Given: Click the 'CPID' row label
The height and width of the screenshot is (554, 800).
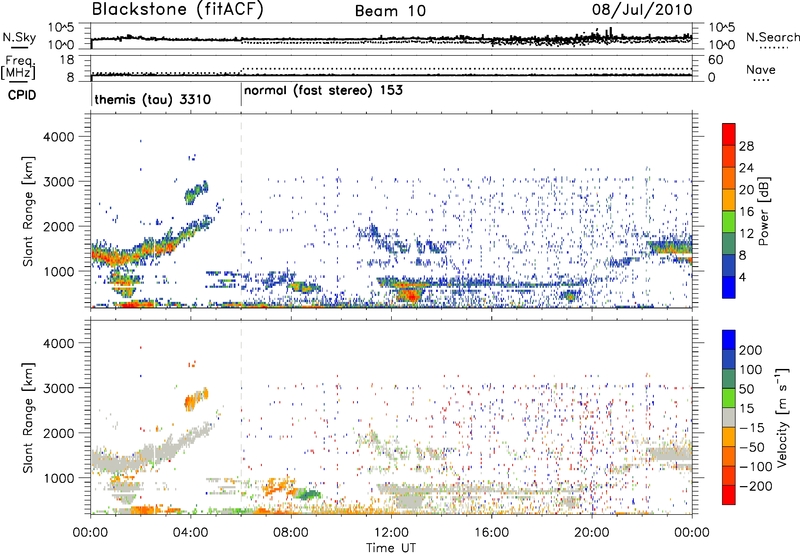Looking at the screenshot, I should click(x=22, y=95).
